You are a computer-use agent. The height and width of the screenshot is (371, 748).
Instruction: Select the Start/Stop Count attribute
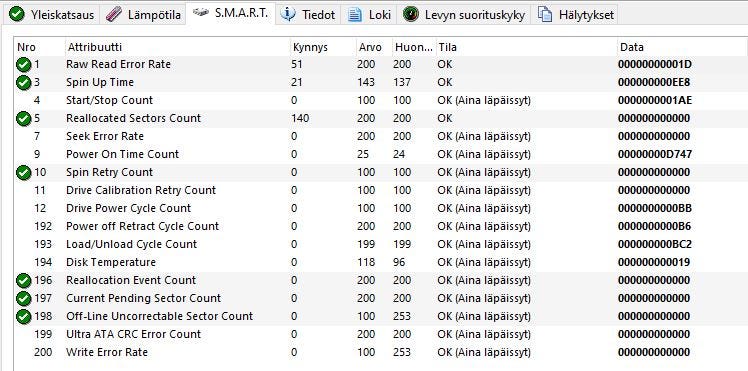(x=109, y=100)
